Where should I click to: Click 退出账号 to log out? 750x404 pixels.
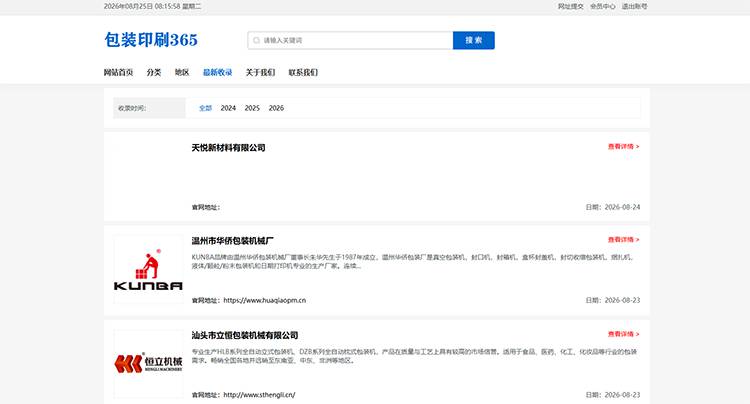tap(634, 7)
